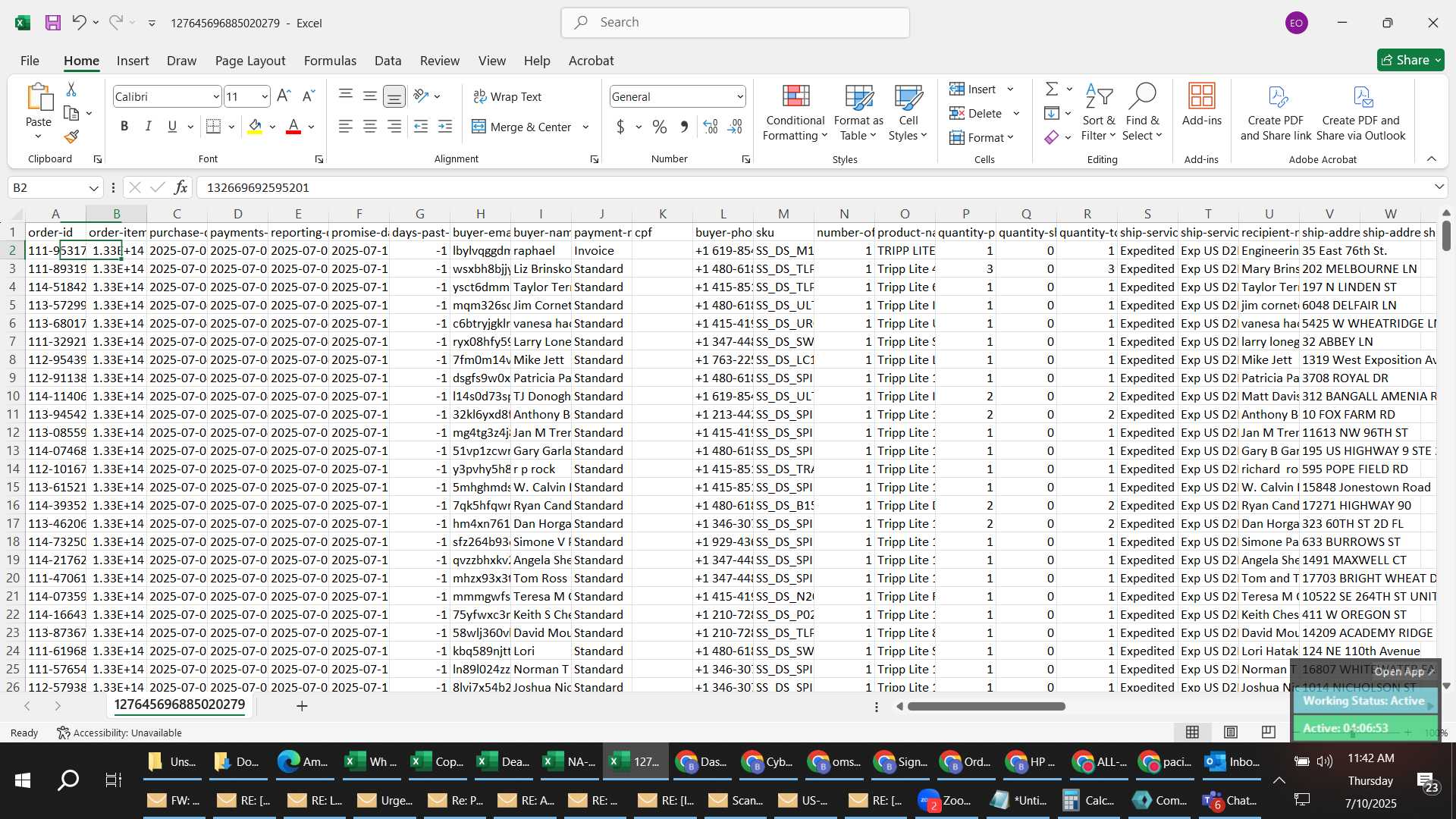Switch to the Insert tab
Image resolution: width=1456 pixels, height=819 pixels.
(x=133, y=61)
